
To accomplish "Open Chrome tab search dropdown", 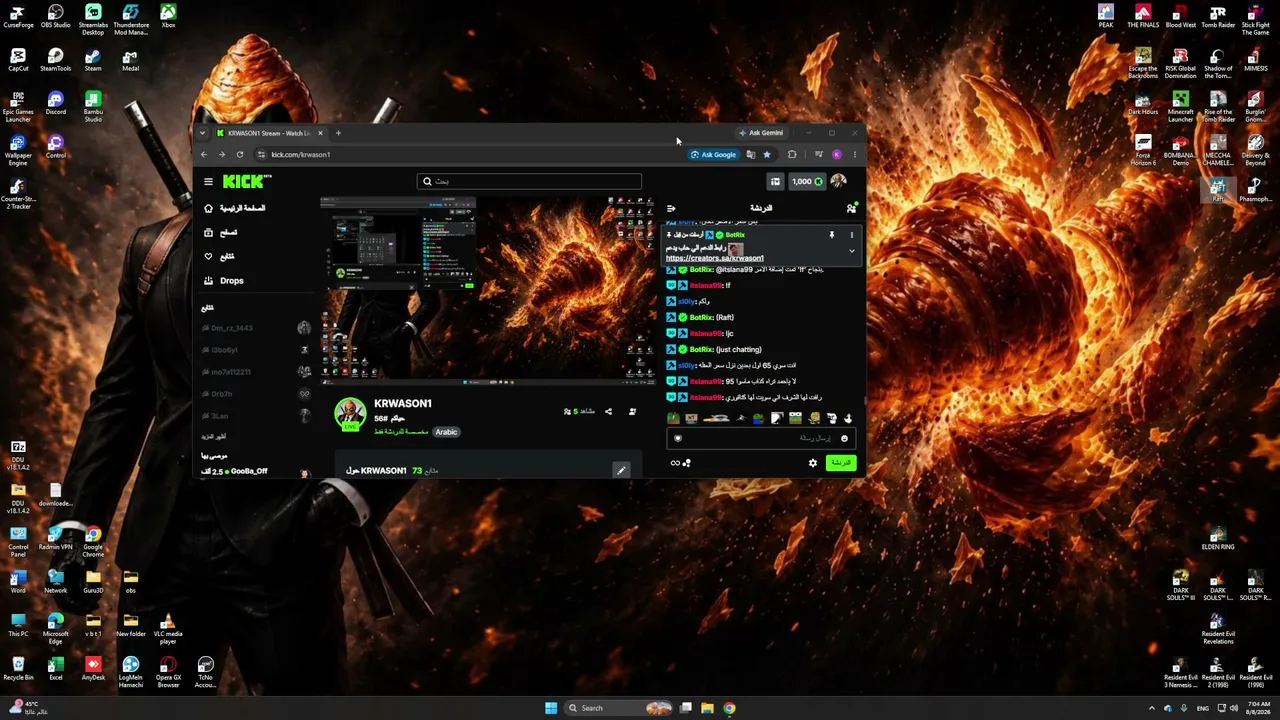I will pos(202,133).
